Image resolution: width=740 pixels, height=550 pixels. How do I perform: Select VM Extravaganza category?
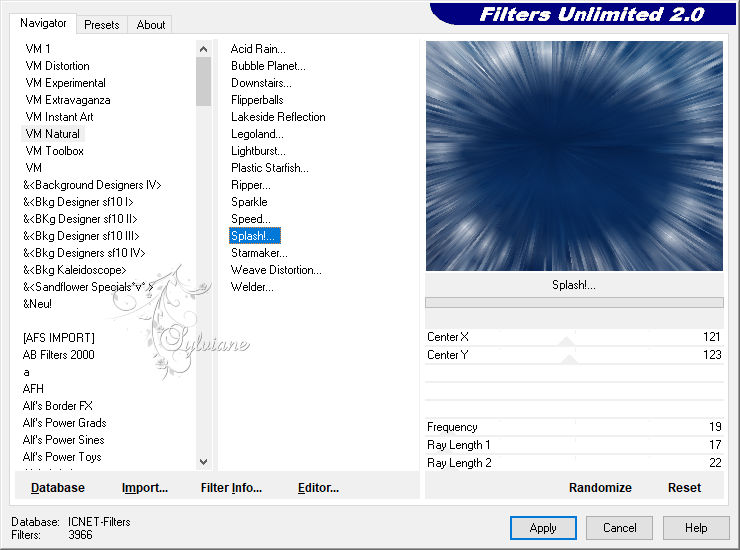[x=68, y=100]
